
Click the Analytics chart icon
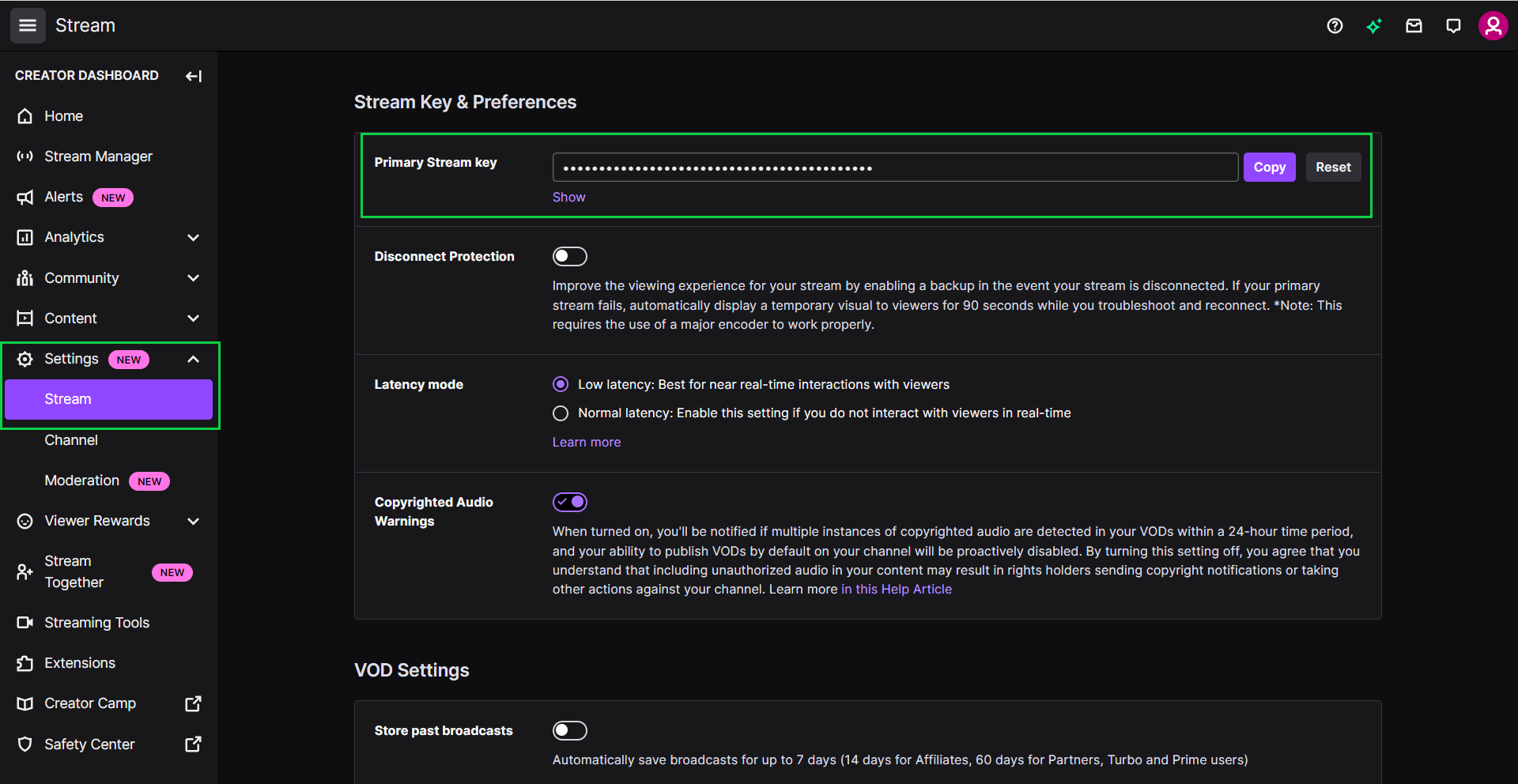pyautogui.click(x=25, y=237)
